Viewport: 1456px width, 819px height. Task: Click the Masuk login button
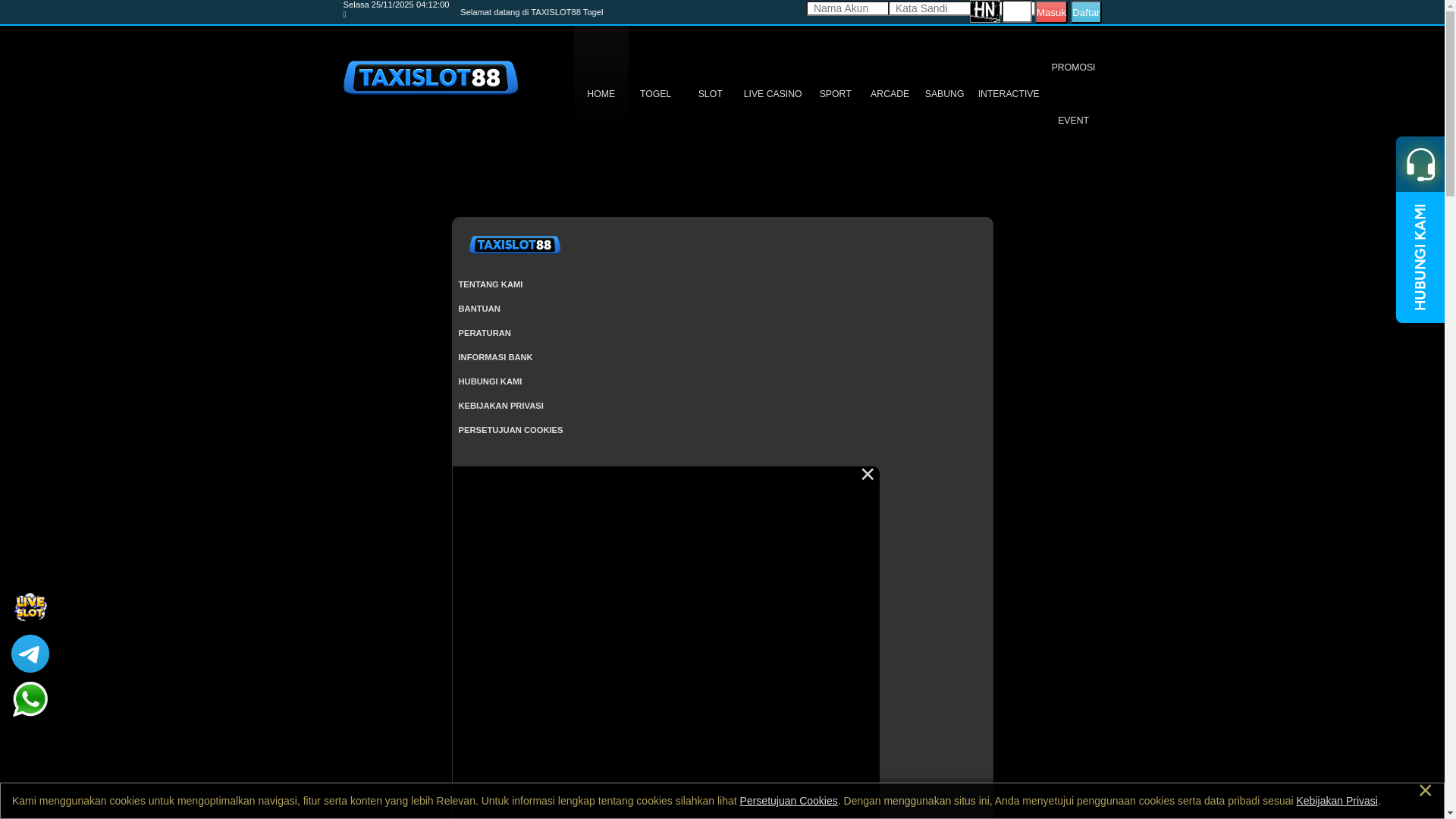tap(1051, 12)
